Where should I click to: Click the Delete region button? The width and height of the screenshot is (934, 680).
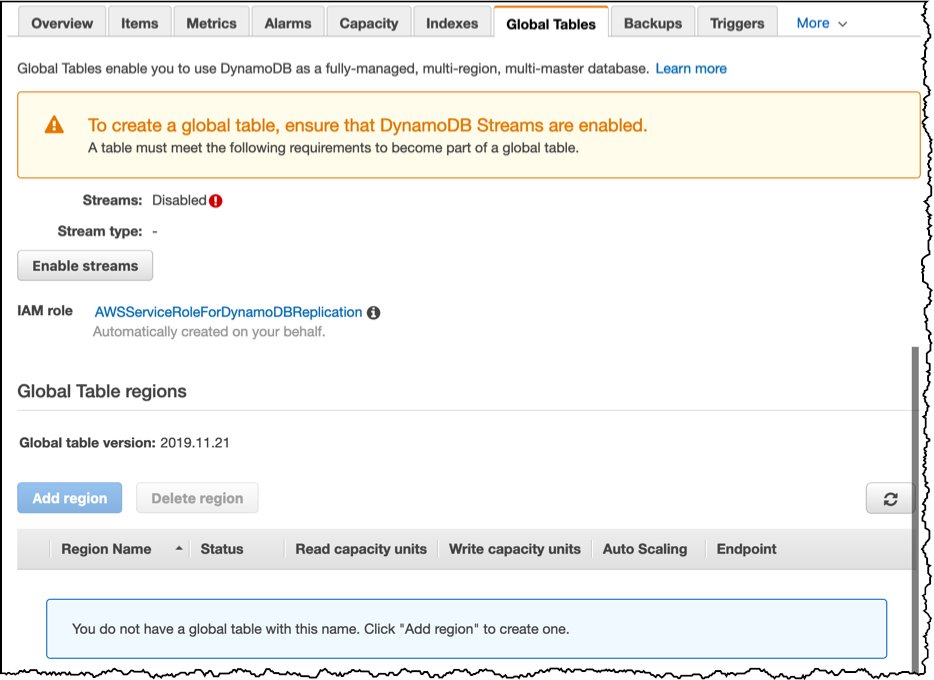(x=197, y=498)
